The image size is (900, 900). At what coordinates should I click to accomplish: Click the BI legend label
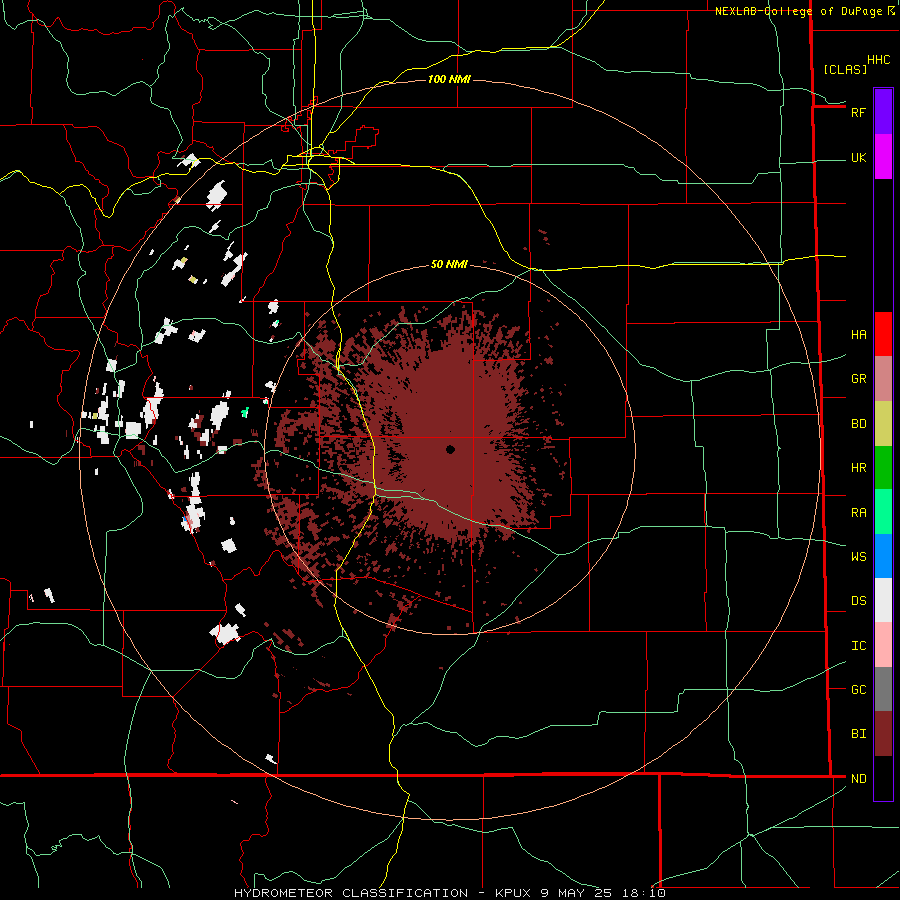pos(858,734)
